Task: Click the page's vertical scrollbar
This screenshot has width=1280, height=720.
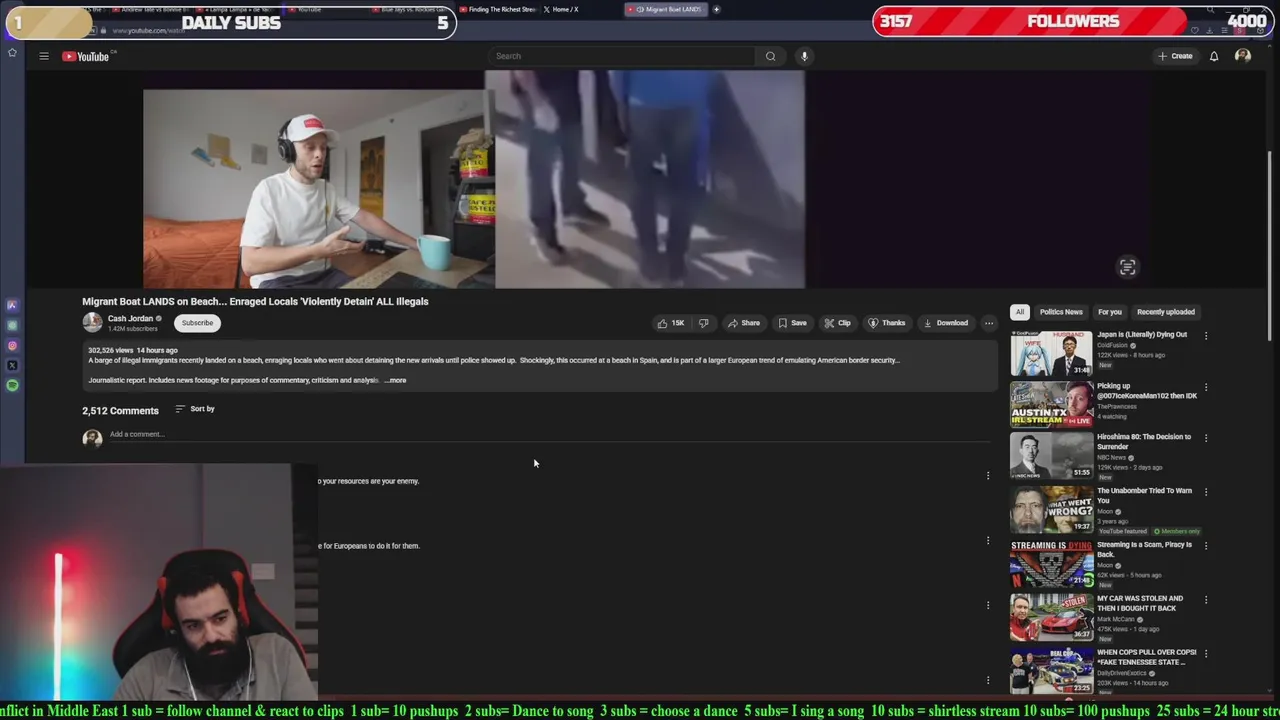Action: [x=1270, y=244]
